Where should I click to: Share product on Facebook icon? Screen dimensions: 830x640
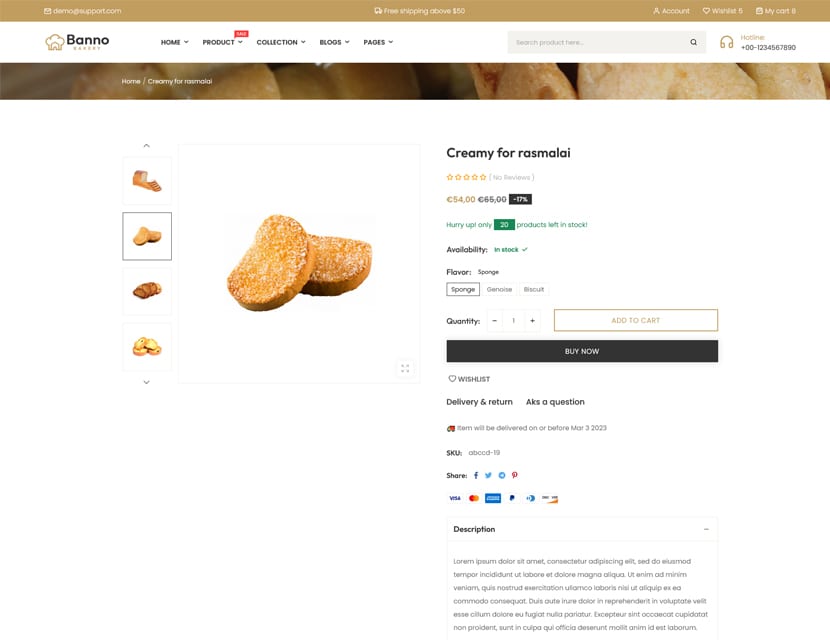click(x=476, y=475)
